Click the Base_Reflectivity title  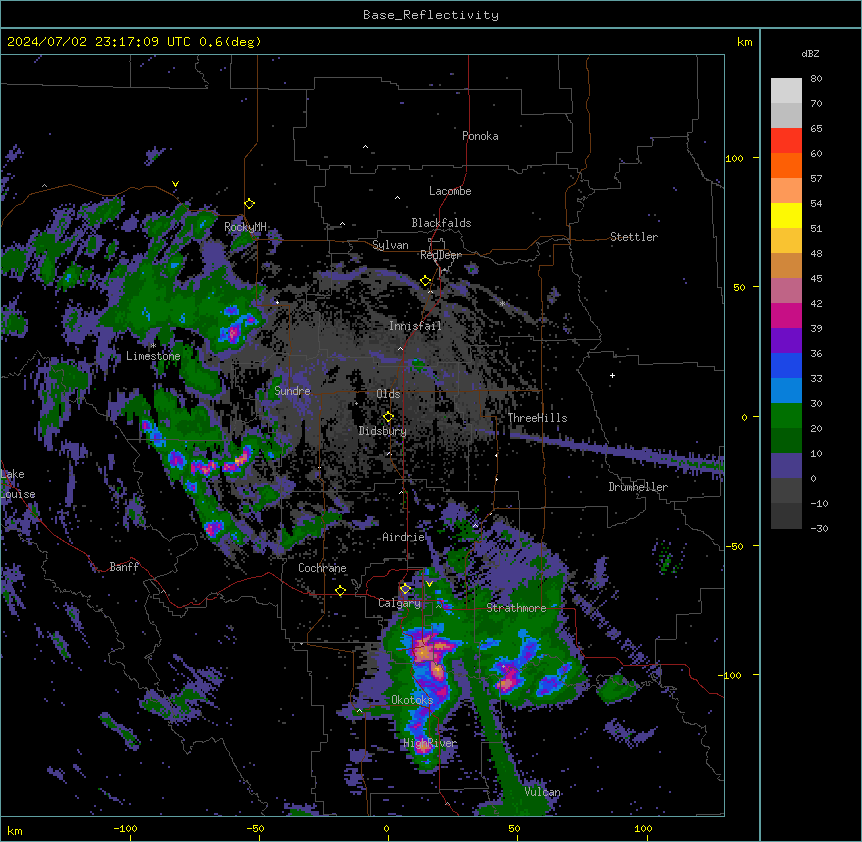(431, 15)
